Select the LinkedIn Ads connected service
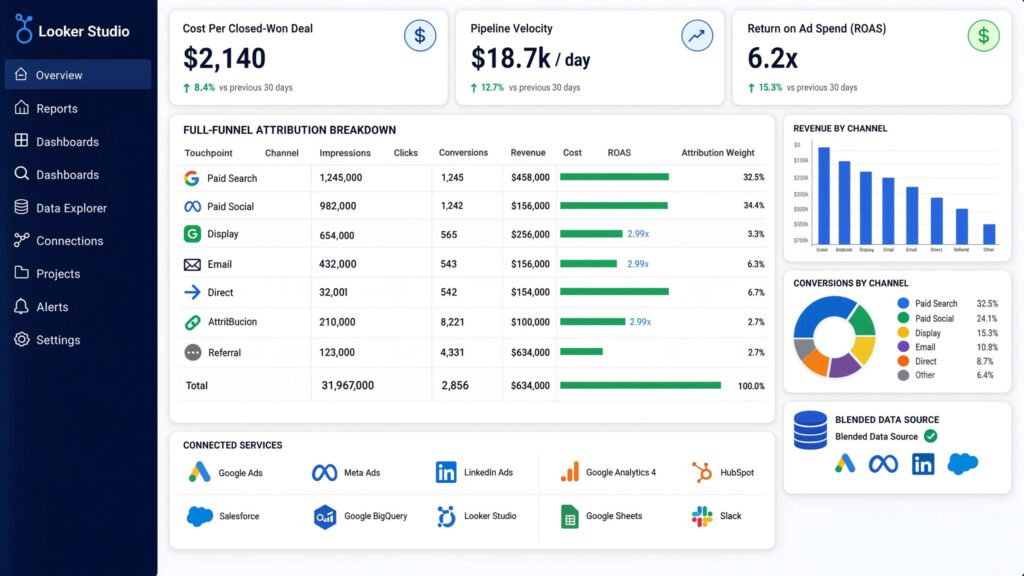This screenshot has height=576, width=1024. (474, 472)
